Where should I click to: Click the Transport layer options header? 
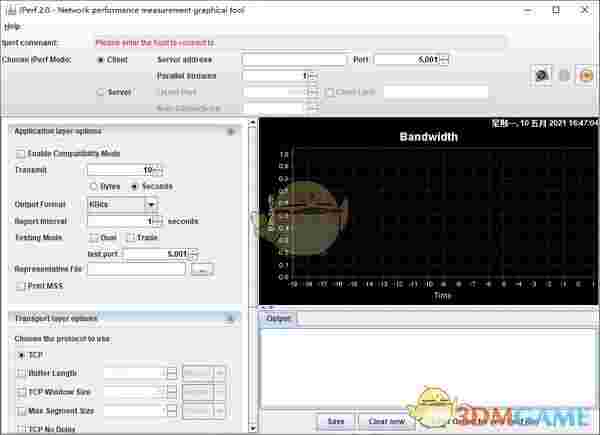pyautogui.click(x=125, y=318)
